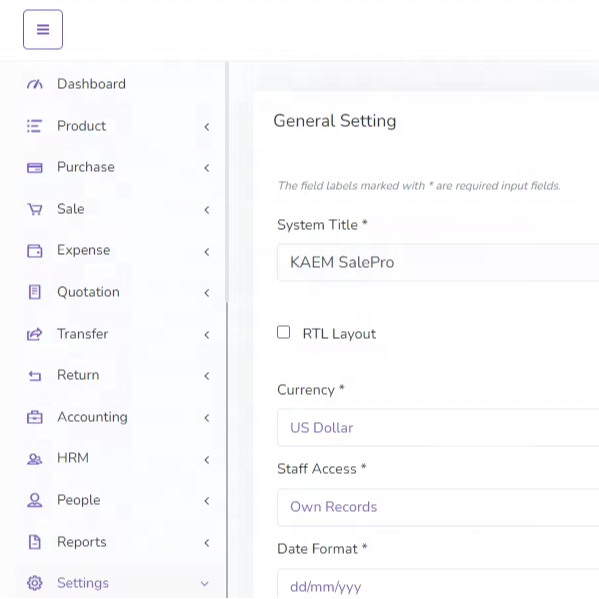Open Dashboard via its gauge icon
The image size is (599, 599).
click(x=35, y=84)
